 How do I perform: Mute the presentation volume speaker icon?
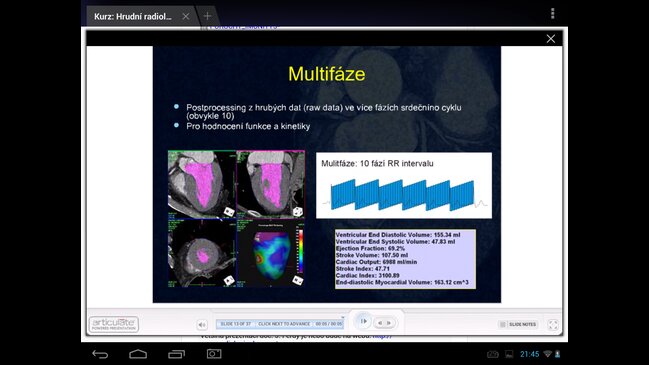click(202, 325)
